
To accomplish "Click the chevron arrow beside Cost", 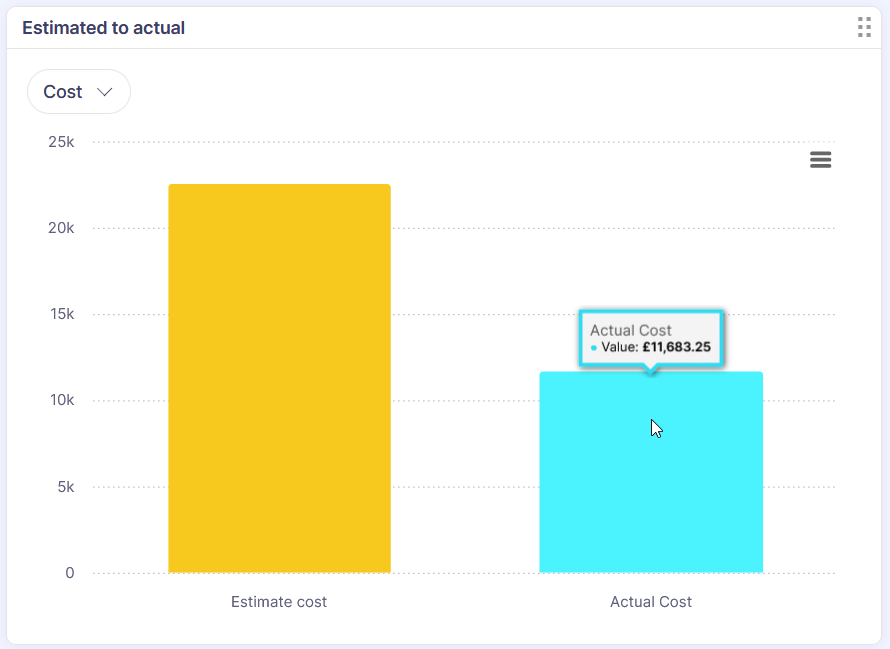I will tap(105, 92).
